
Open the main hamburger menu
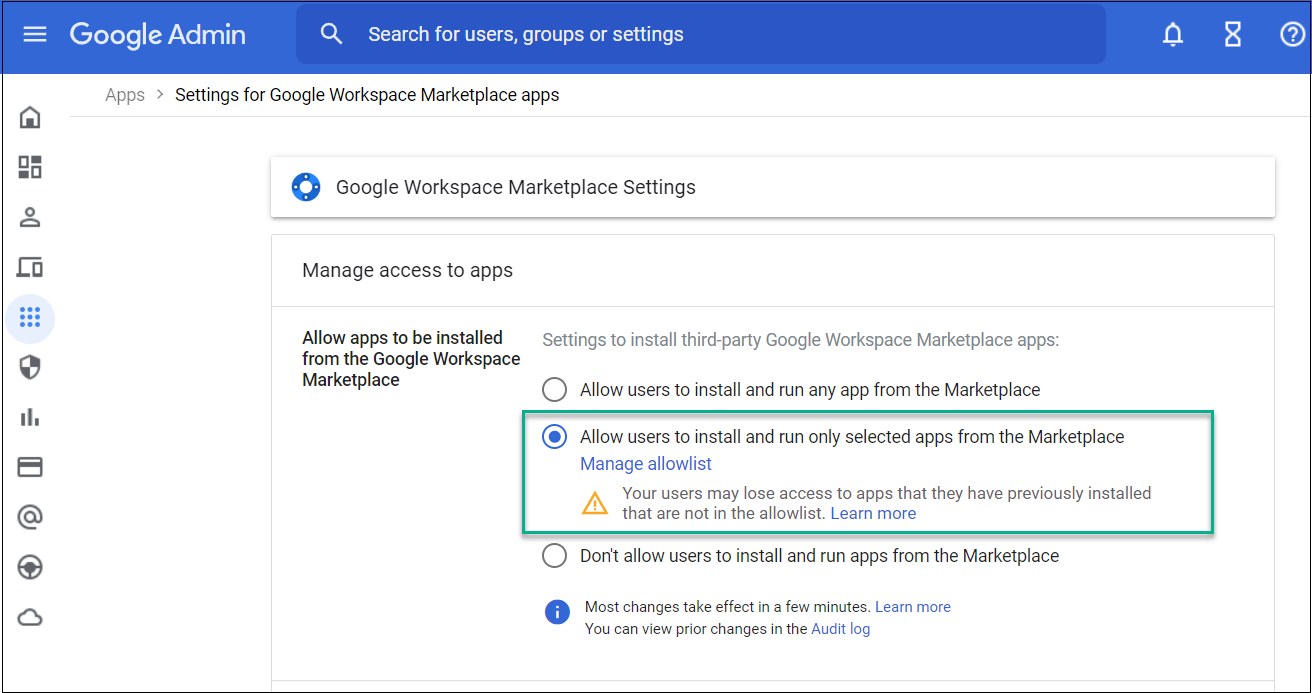tap(35, 34)
